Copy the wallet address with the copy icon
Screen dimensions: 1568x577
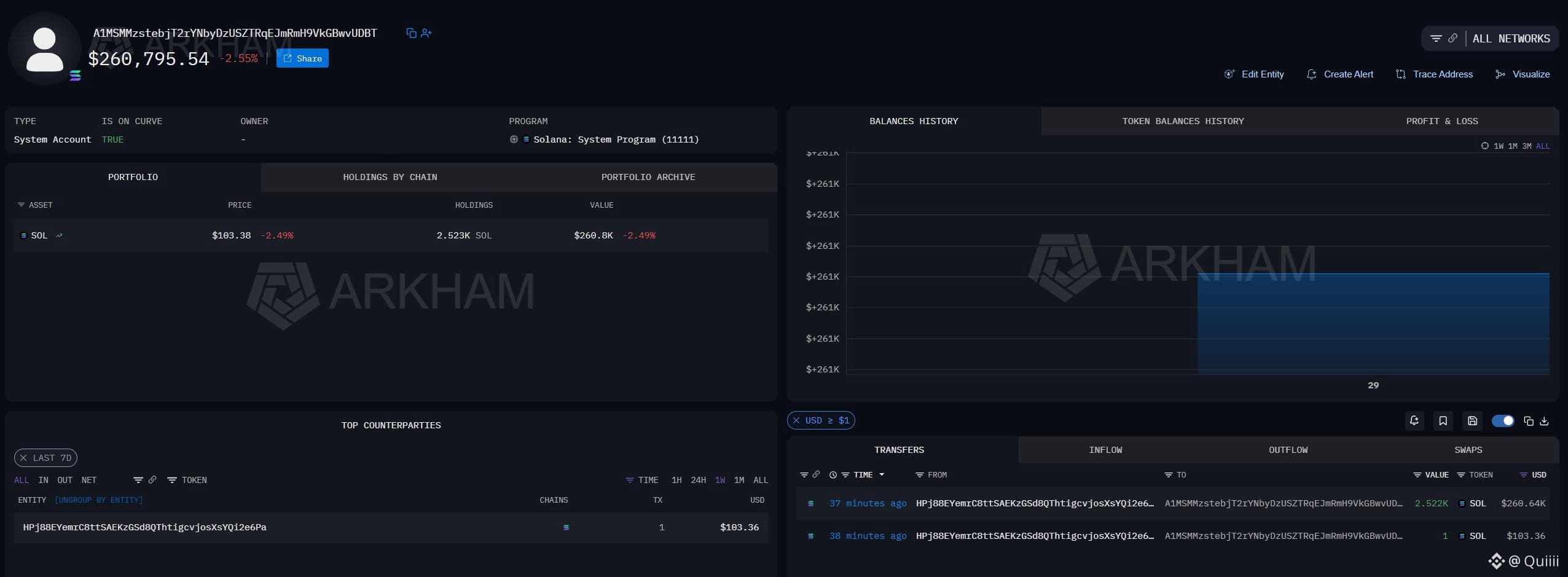coord(411,33)
